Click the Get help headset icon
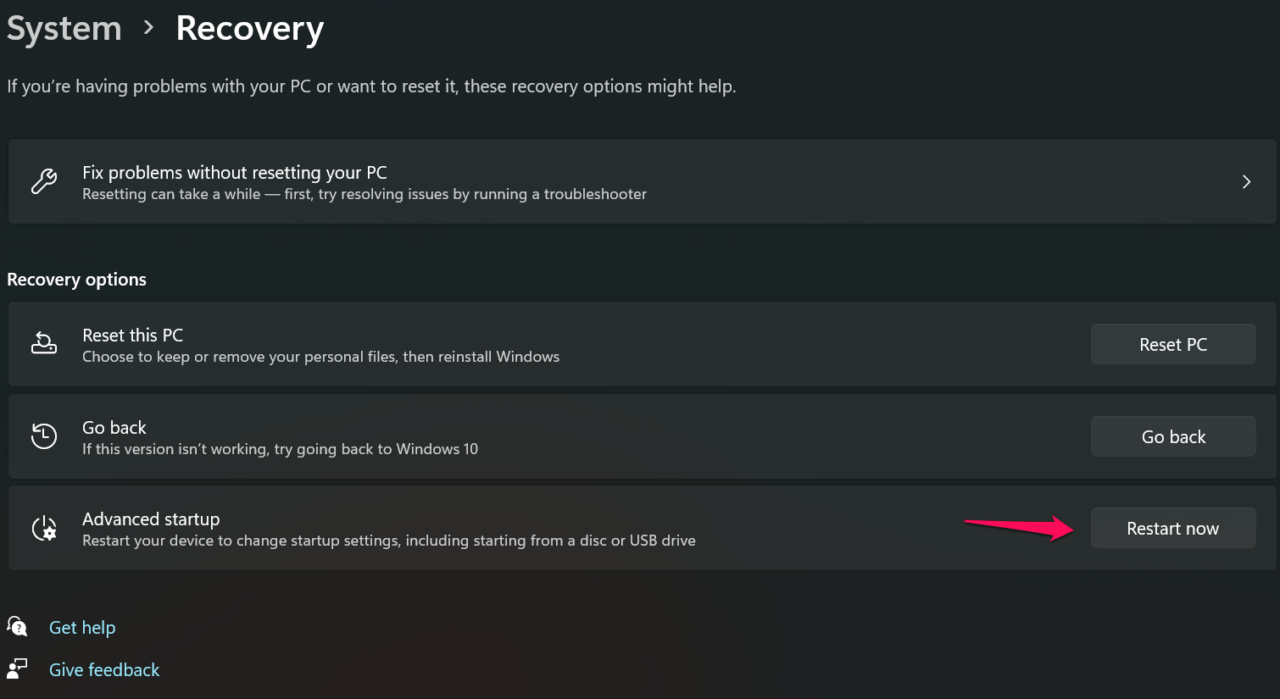 tap(17, 627)
